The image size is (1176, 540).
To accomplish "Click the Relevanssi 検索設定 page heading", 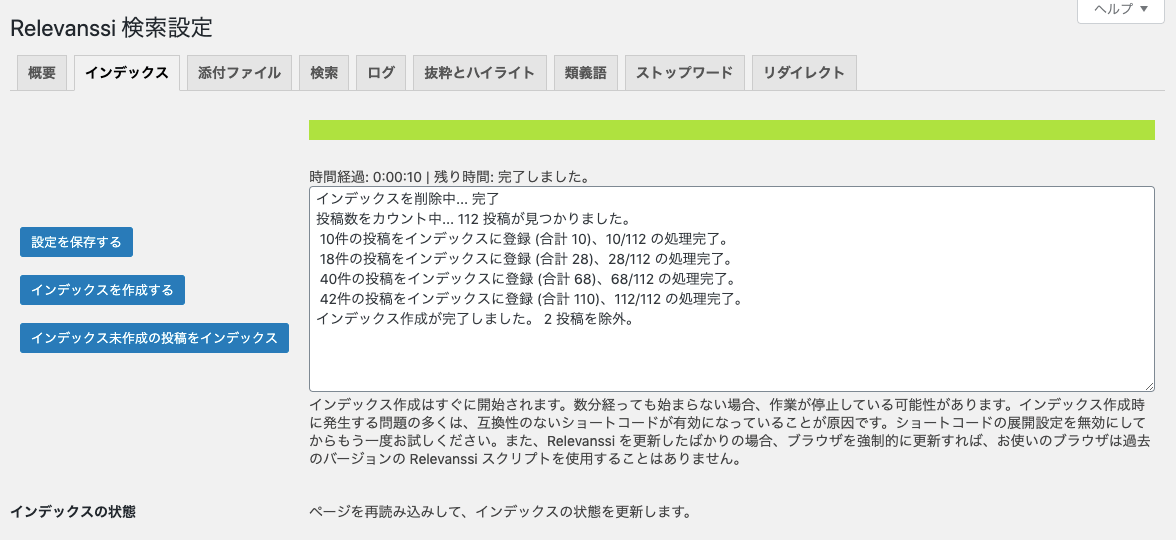I will coord(111,28).
